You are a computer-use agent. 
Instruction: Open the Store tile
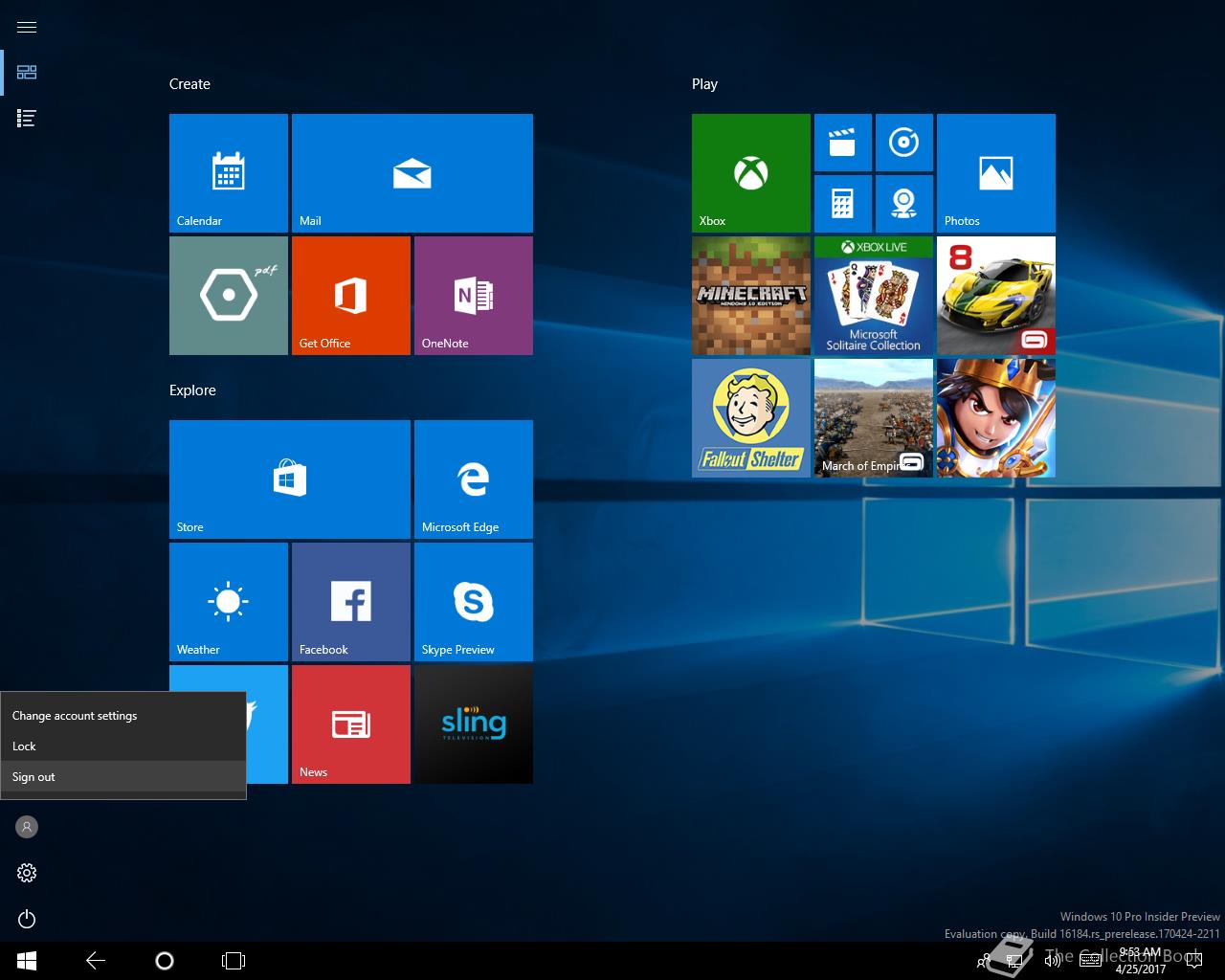point(290,479)
